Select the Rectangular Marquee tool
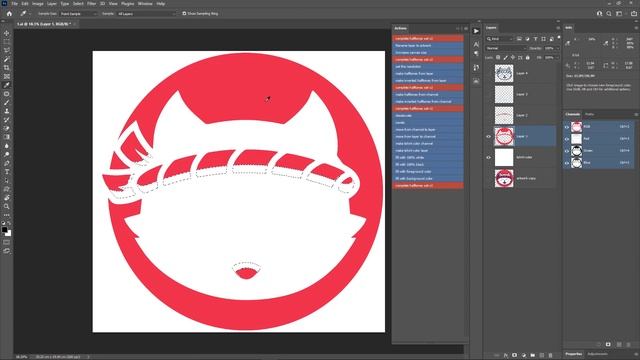Viewport: 640px width, 360px height. pyautogui.click(x=7, y=42)
